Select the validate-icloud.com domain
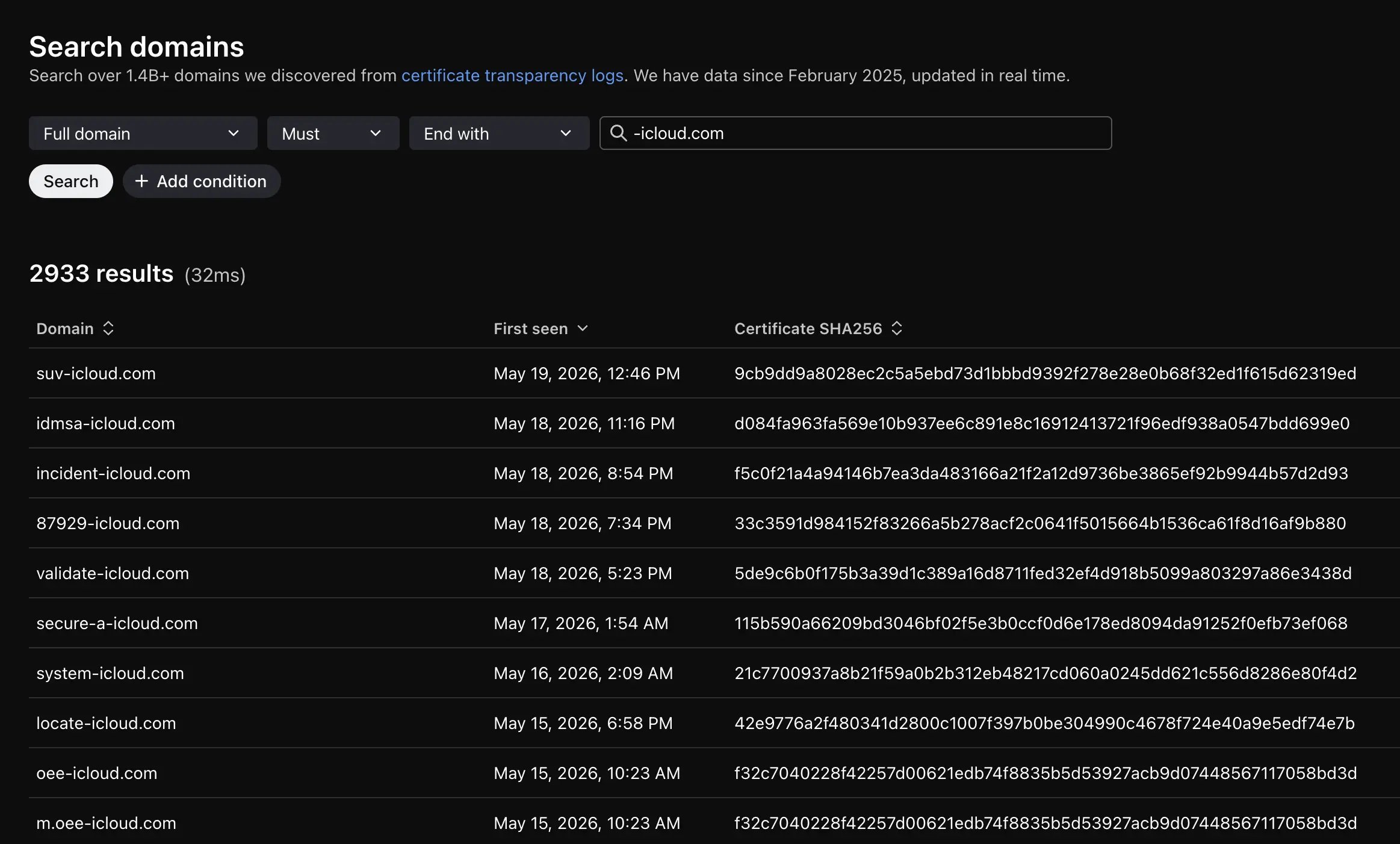1400x844 pixels. 113,573
